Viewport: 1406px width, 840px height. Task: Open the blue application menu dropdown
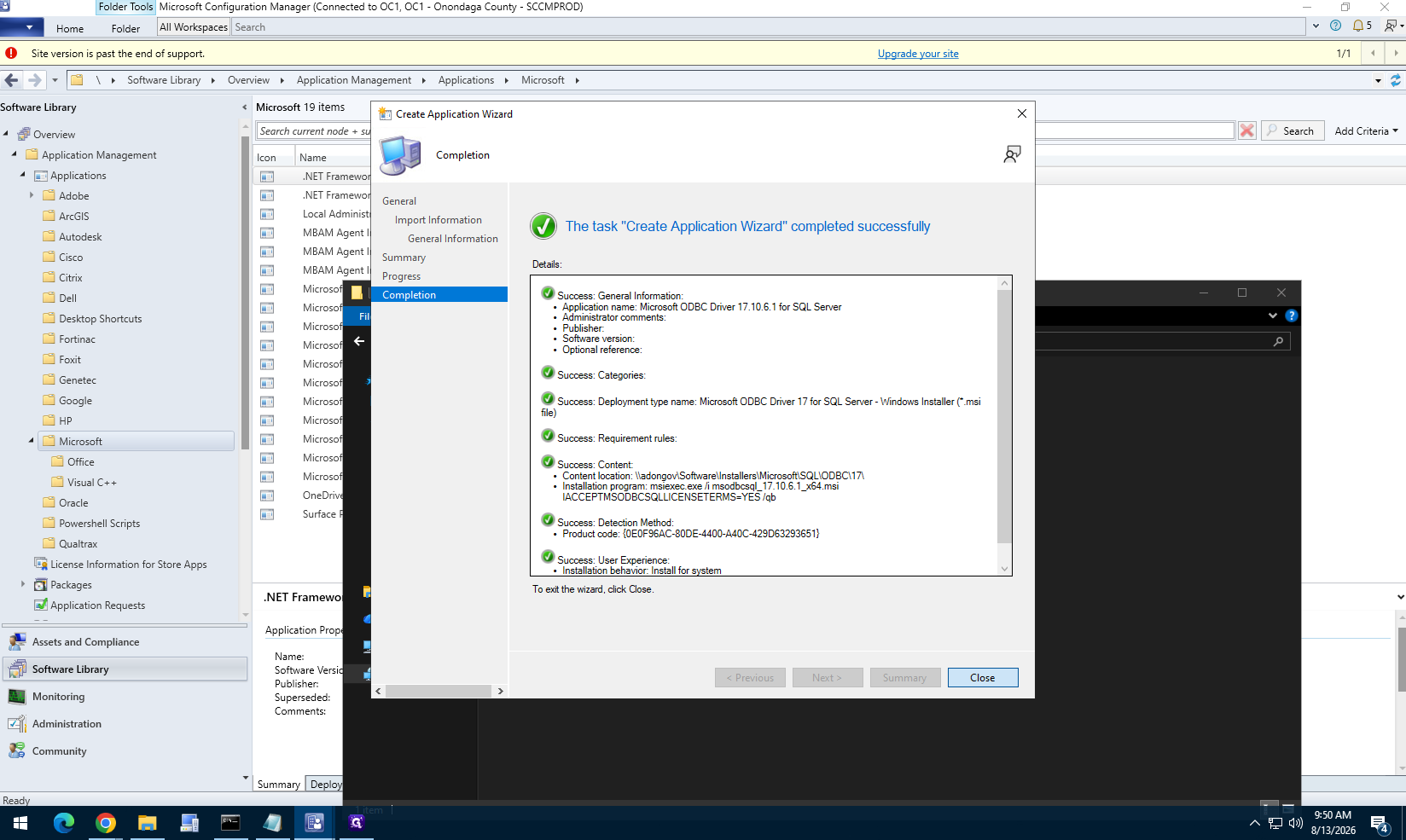point(22,27)
